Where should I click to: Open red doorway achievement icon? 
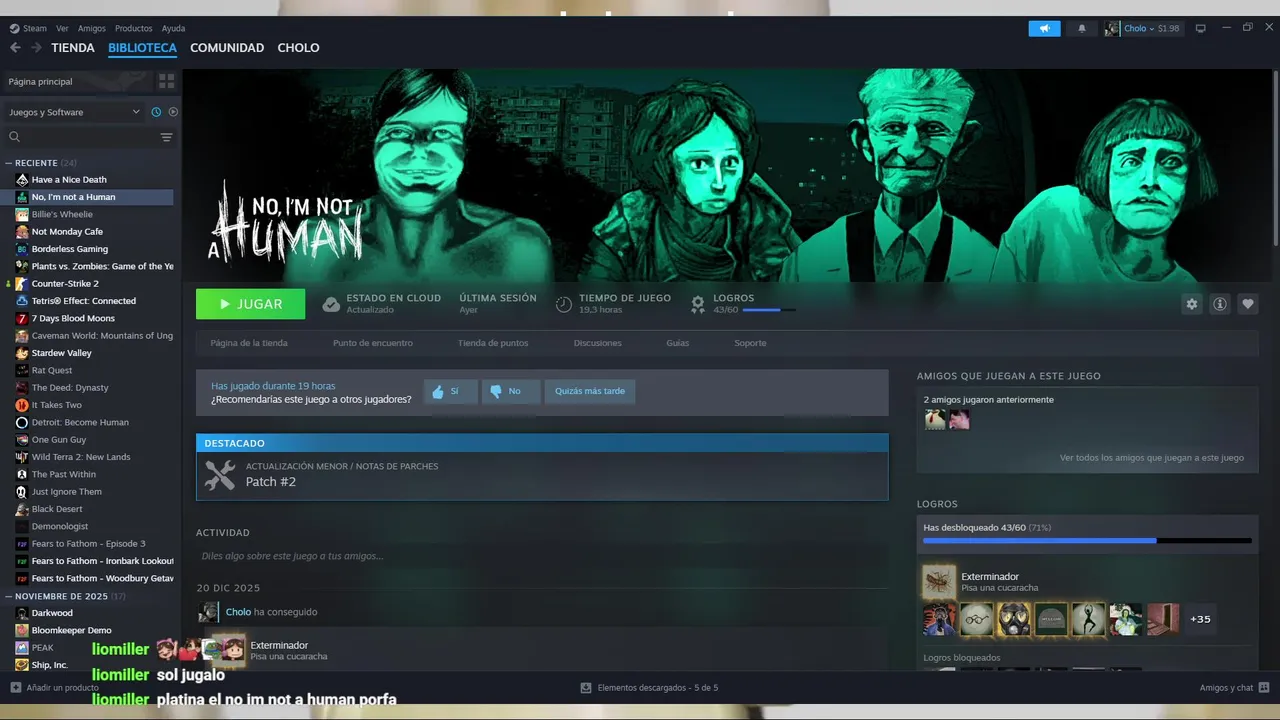click(1163, 619)
